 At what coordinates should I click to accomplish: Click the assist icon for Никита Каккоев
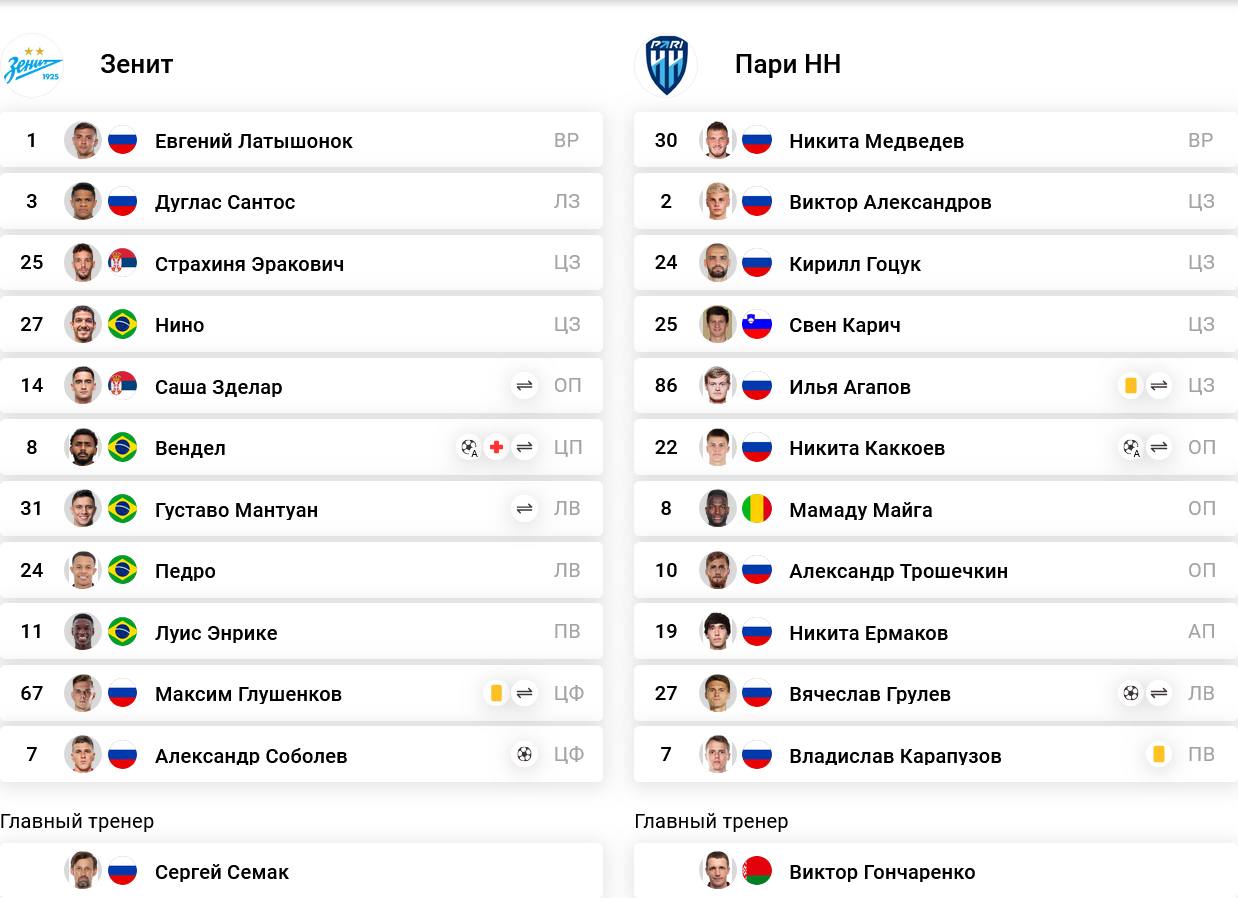click(x=1131, y=448)
